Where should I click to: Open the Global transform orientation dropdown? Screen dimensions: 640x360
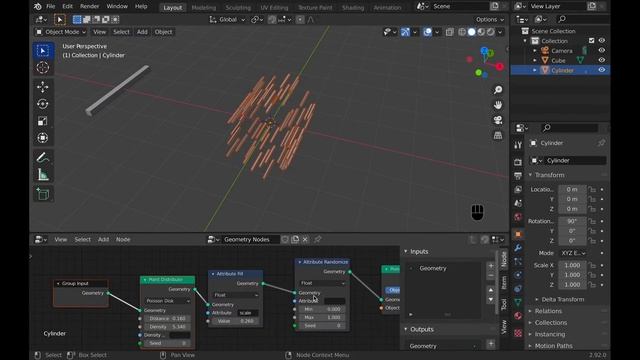(227, 20)
